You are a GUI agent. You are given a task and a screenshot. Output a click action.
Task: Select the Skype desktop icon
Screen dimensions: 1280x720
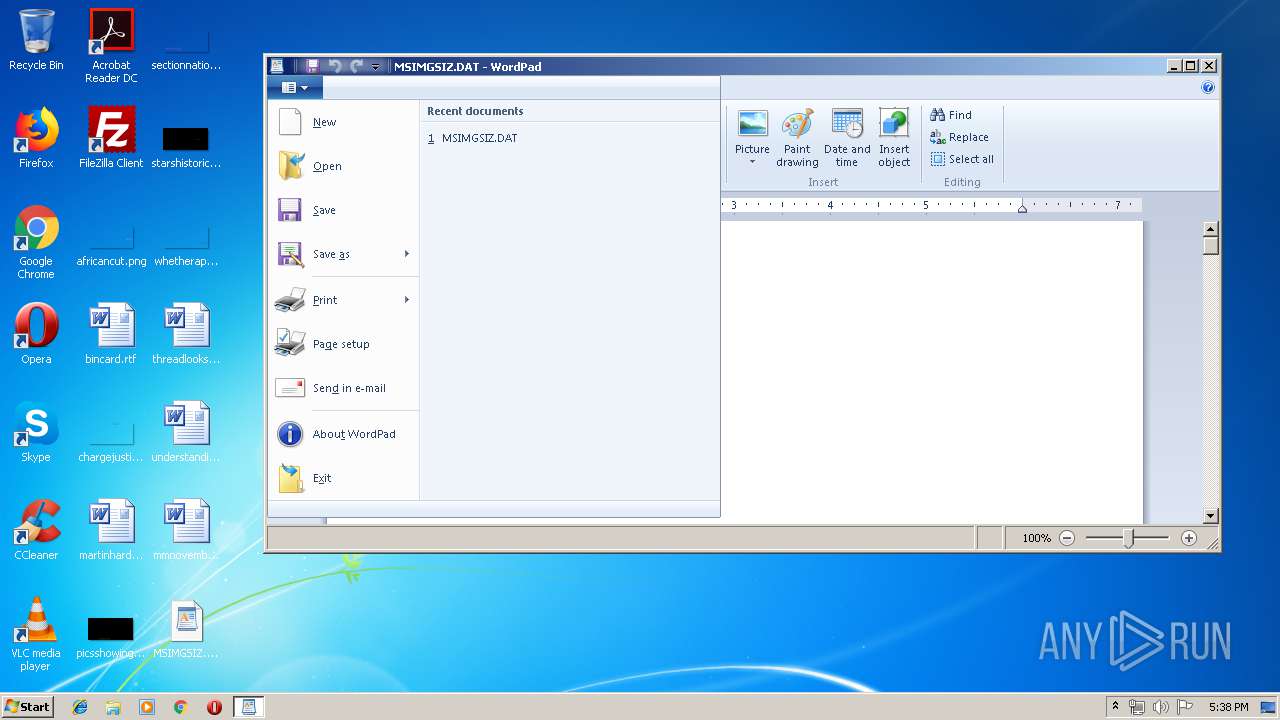[x=36, y=432]
